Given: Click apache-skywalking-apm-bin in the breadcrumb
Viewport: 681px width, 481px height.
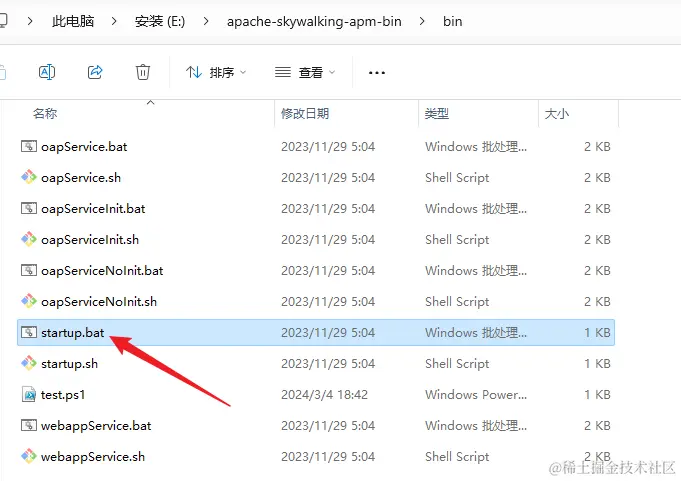Looking at the screenshot, I should click(x=314, y=21).
